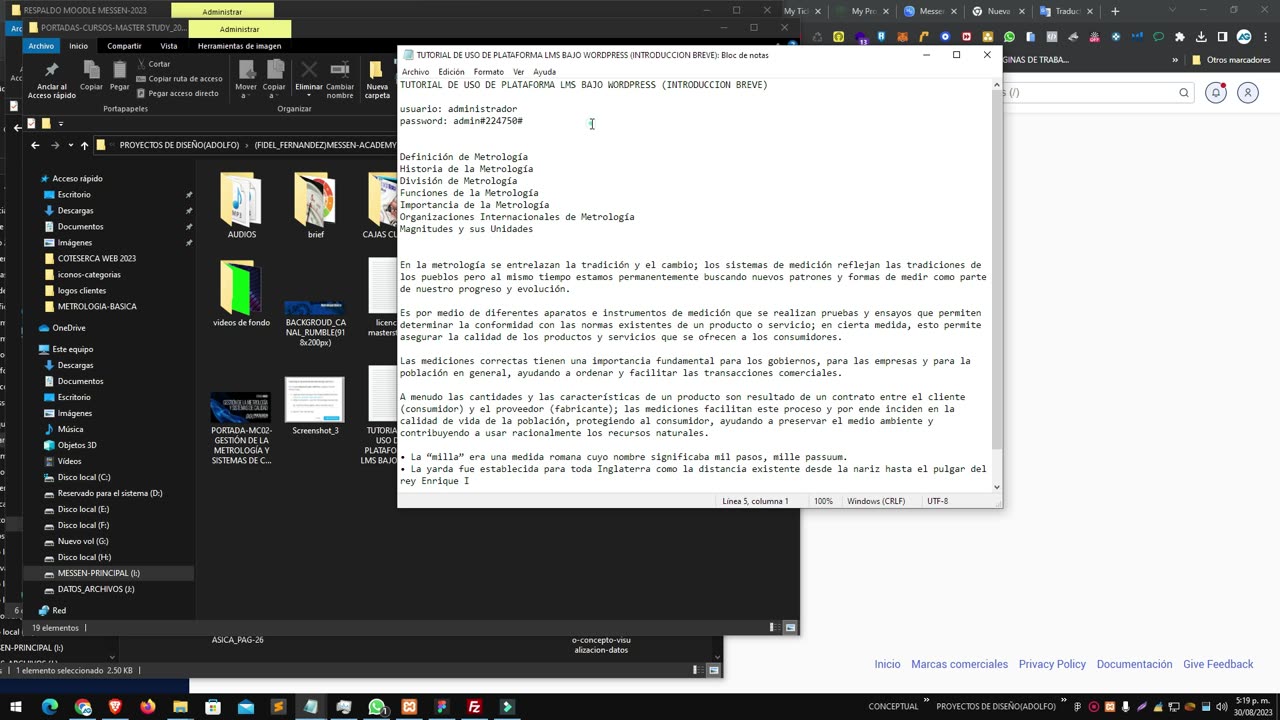The image size is (1280, 720).
Task: Click the Nueva carpeta icon
Action: pos(377,70)
